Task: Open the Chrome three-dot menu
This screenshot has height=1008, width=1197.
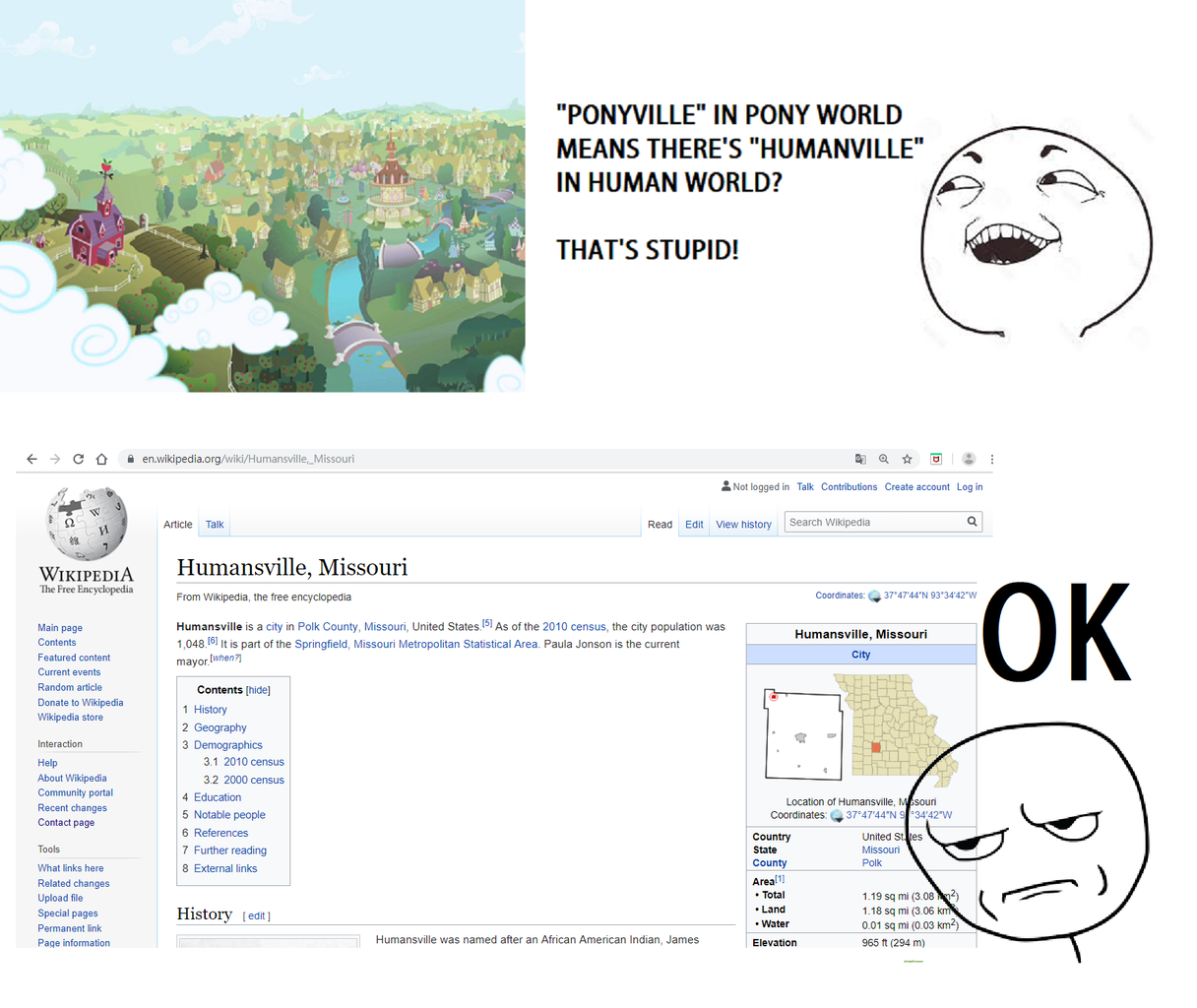Action: pyautogui.click(x=991, y=459)
